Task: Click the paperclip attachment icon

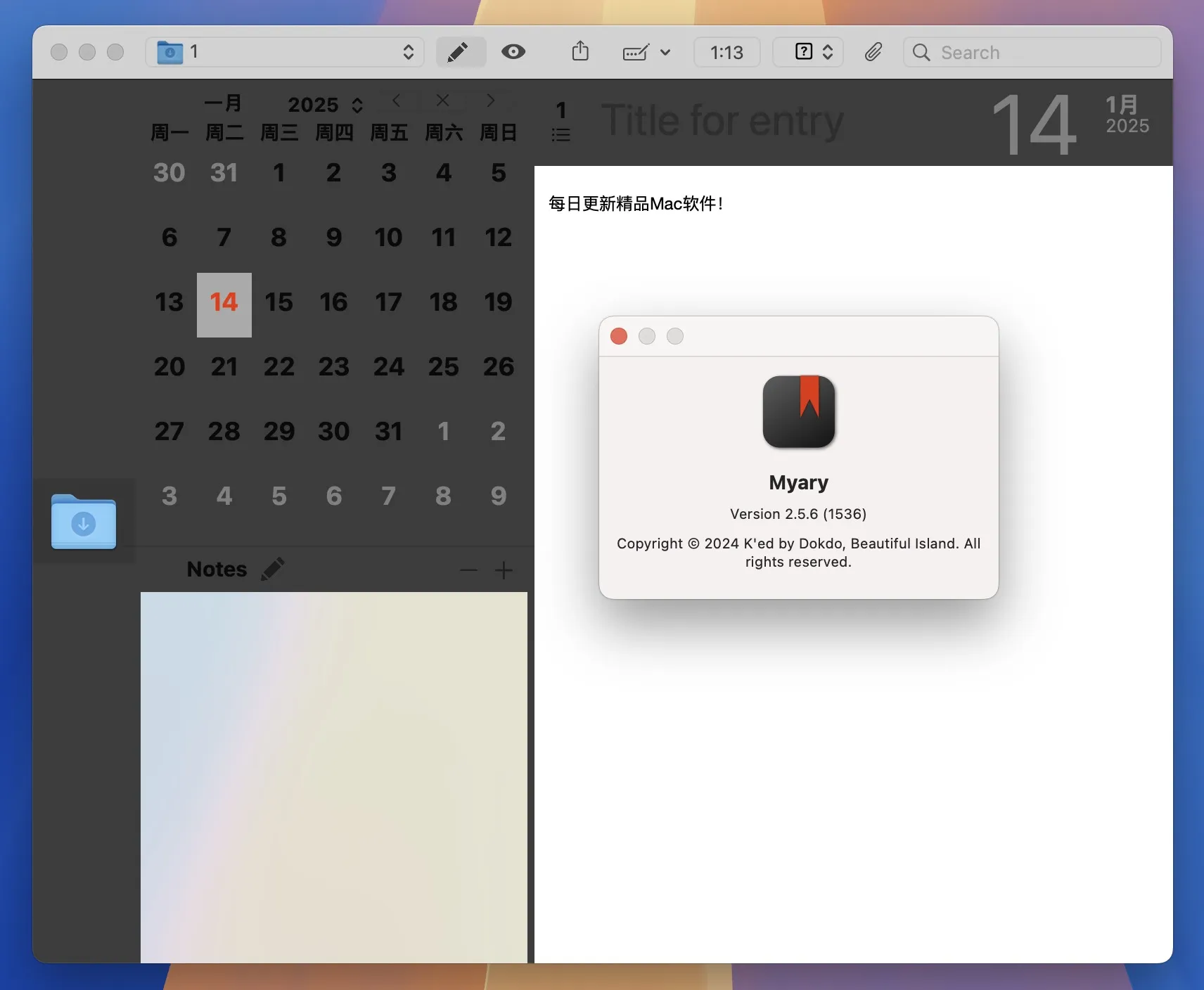Action: [873, 52]
